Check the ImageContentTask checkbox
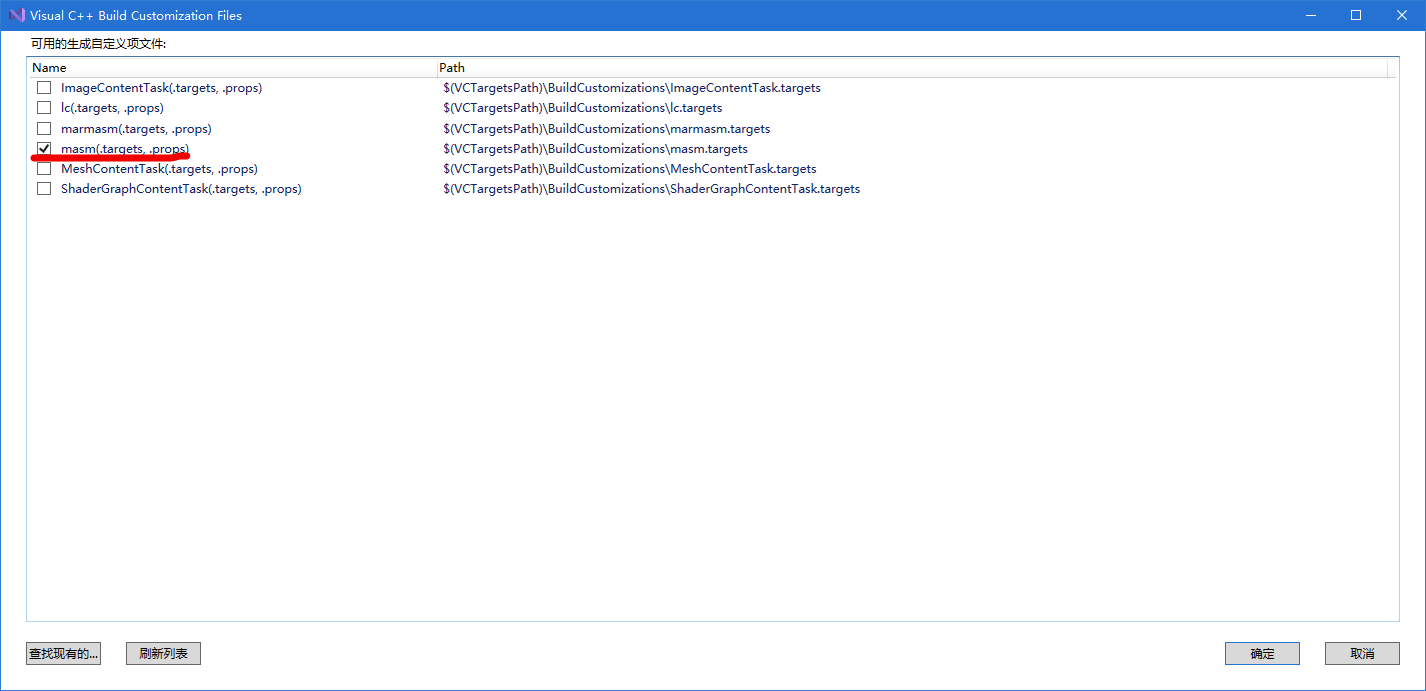The width and height of the screenshot is (1426, 691). pos(44,88)
